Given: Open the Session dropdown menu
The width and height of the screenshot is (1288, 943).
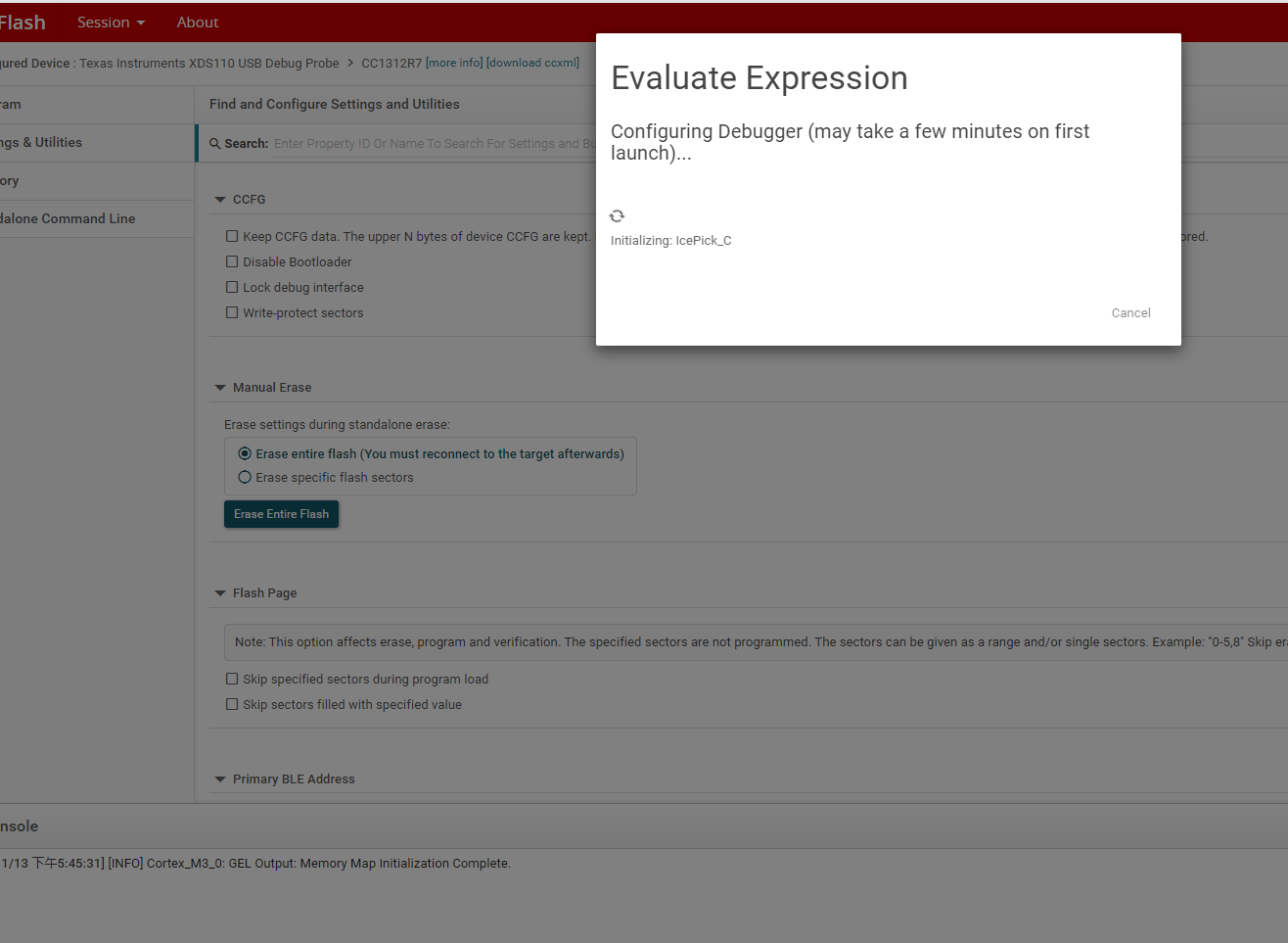Looking at the screenshot, I should (x=111, y=23).
